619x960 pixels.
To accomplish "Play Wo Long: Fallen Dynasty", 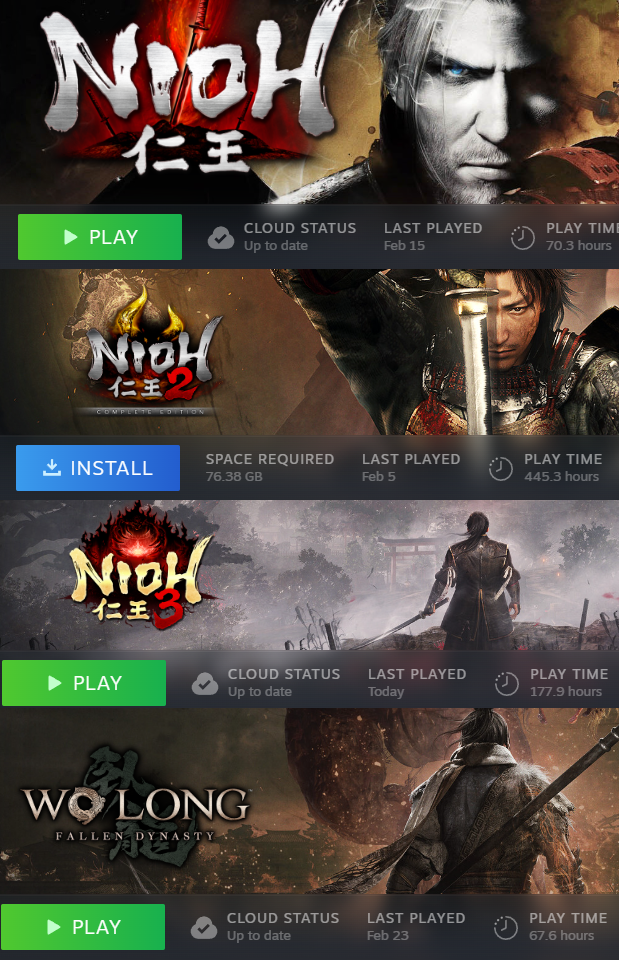I will pos(83,927).
